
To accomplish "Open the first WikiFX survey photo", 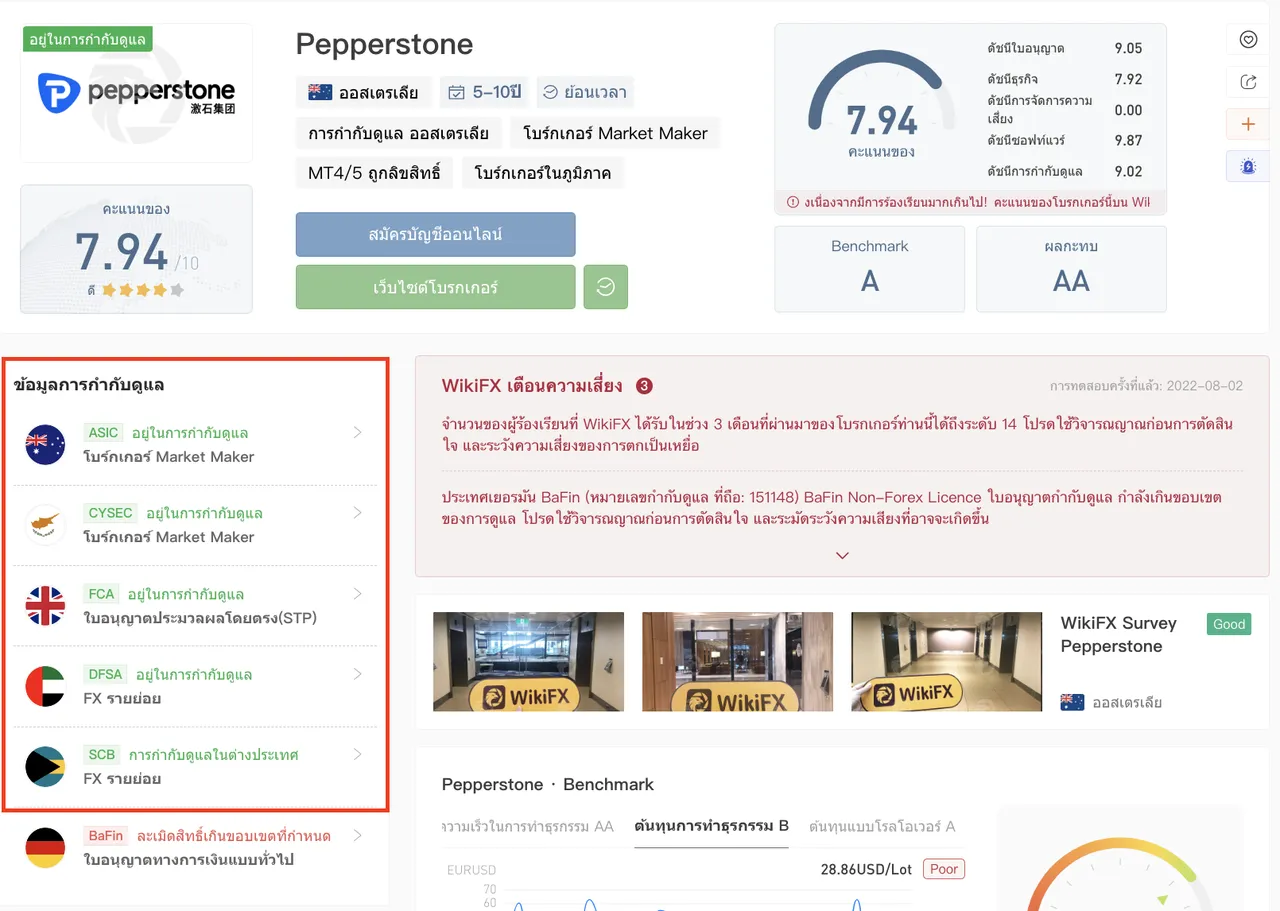I will 528,662.
